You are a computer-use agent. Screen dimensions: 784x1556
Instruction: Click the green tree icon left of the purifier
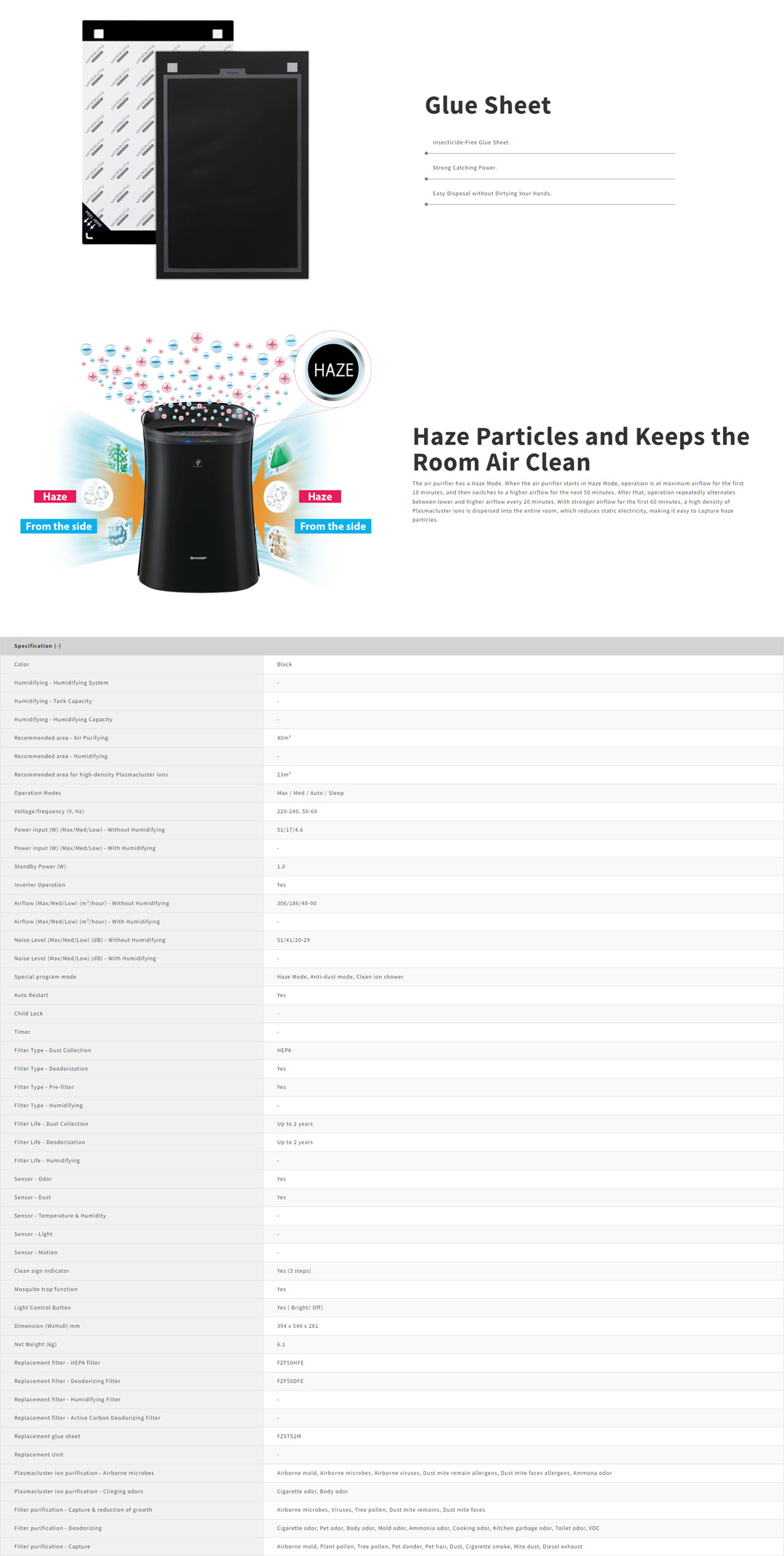pyautogui.click(x=118, y=457)
